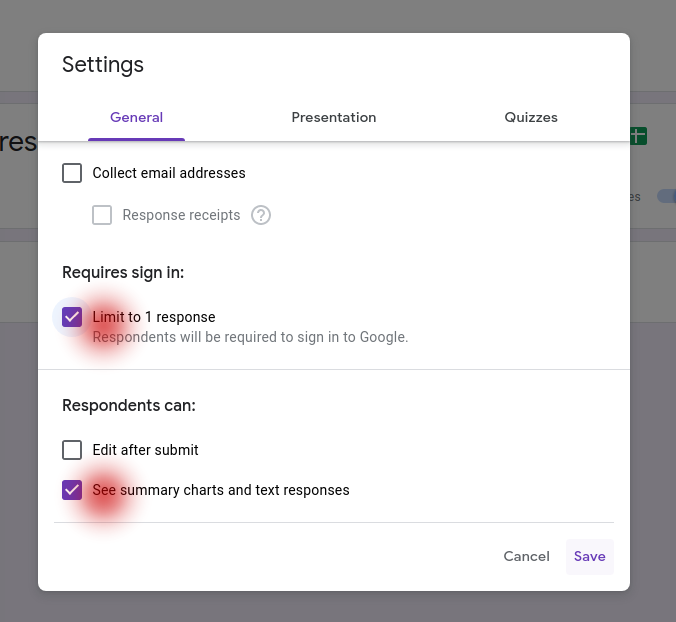Click the "Respondents can:" heading
The height and width of the screenshot is (622, 676).
click(129, 405)
